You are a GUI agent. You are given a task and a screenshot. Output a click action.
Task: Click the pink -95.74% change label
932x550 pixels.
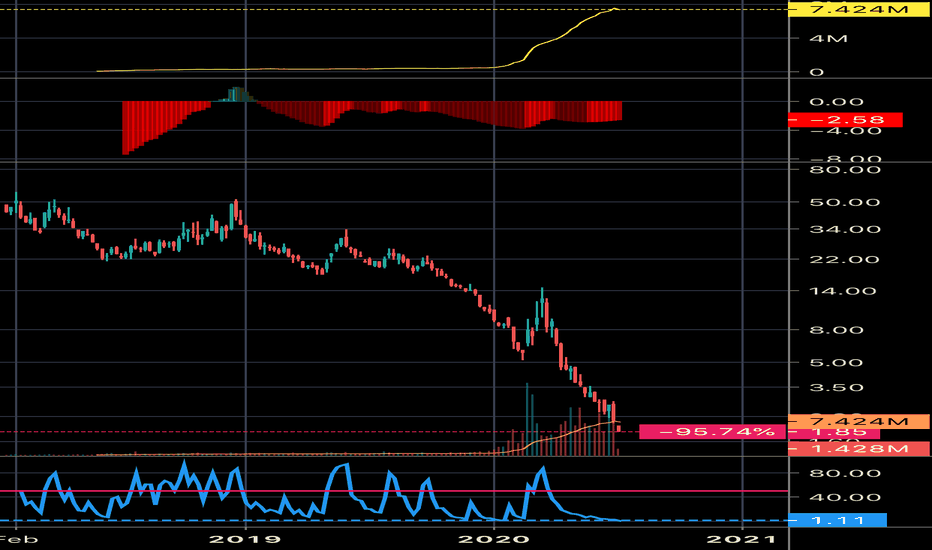713,432
